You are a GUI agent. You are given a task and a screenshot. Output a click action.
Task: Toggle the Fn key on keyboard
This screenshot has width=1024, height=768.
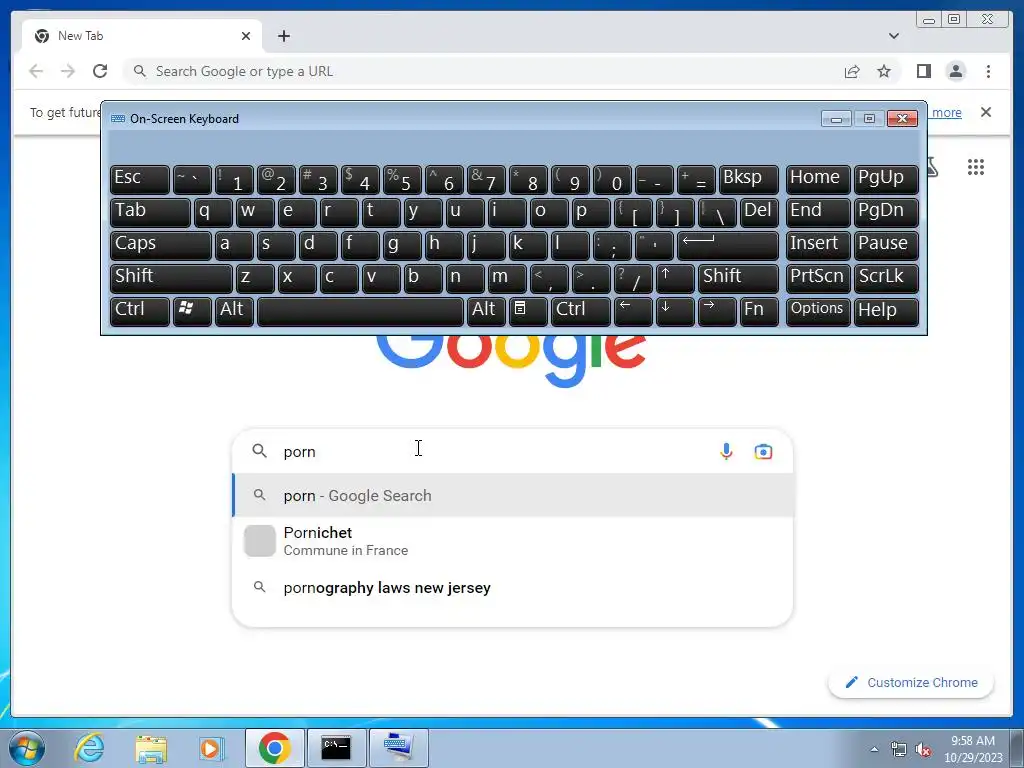pyautogui.click(x=759, y=311)
